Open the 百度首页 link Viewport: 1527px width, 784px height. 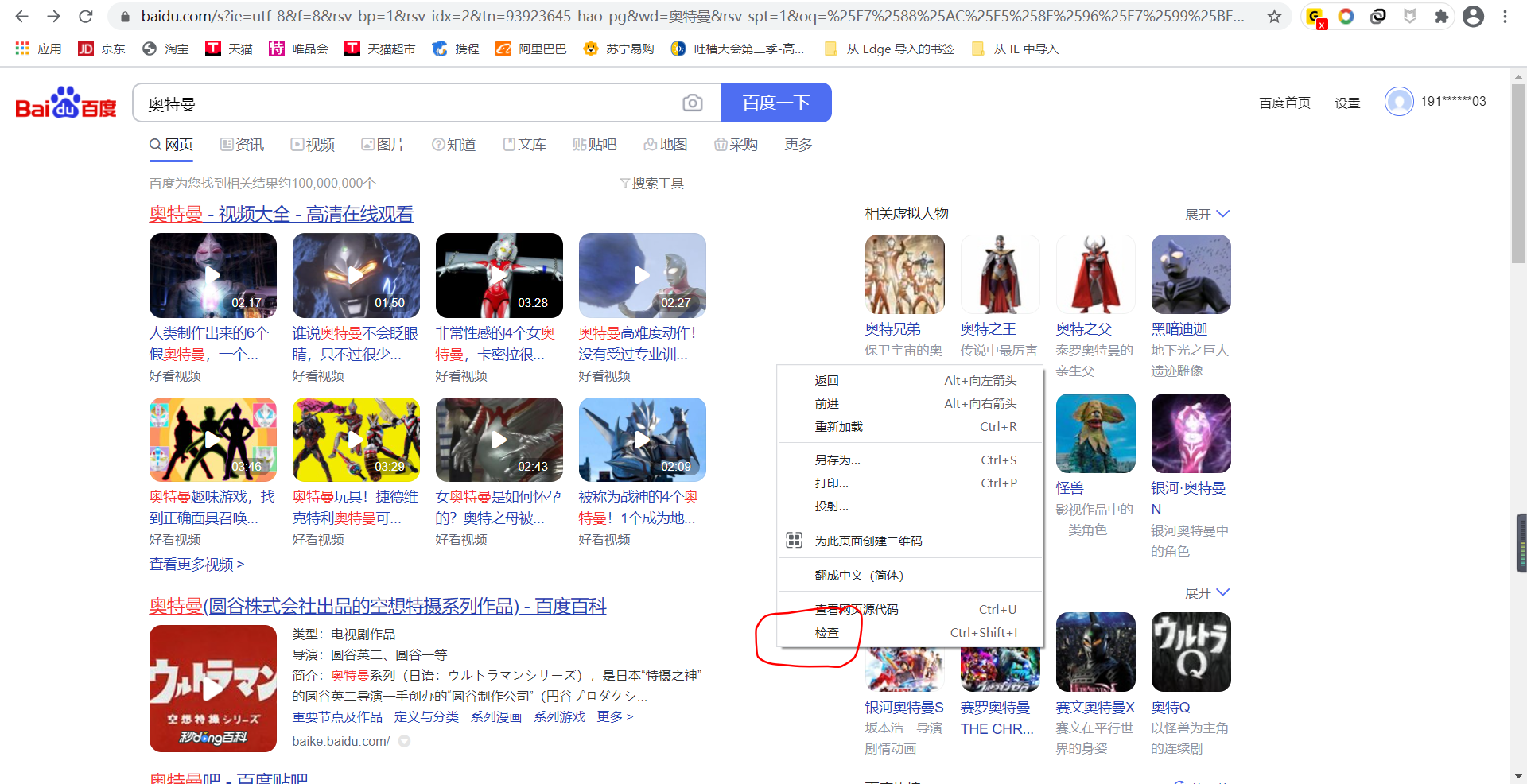pyautogui.click(x=1284, y=103)
